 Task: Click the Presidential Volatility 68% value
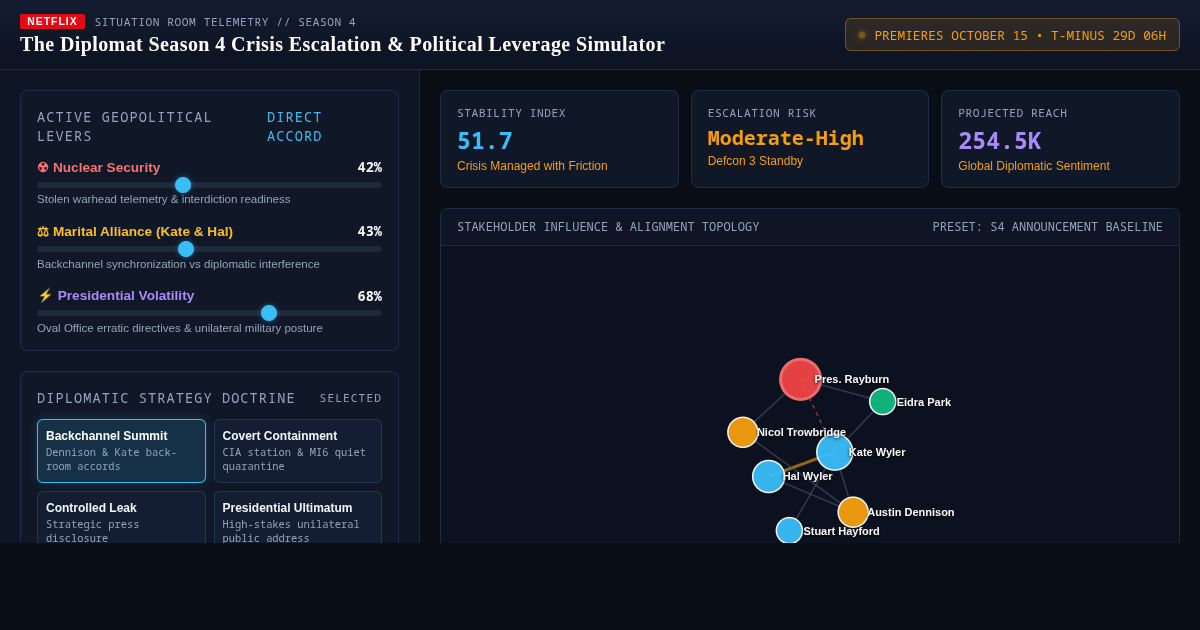(369, 296)
